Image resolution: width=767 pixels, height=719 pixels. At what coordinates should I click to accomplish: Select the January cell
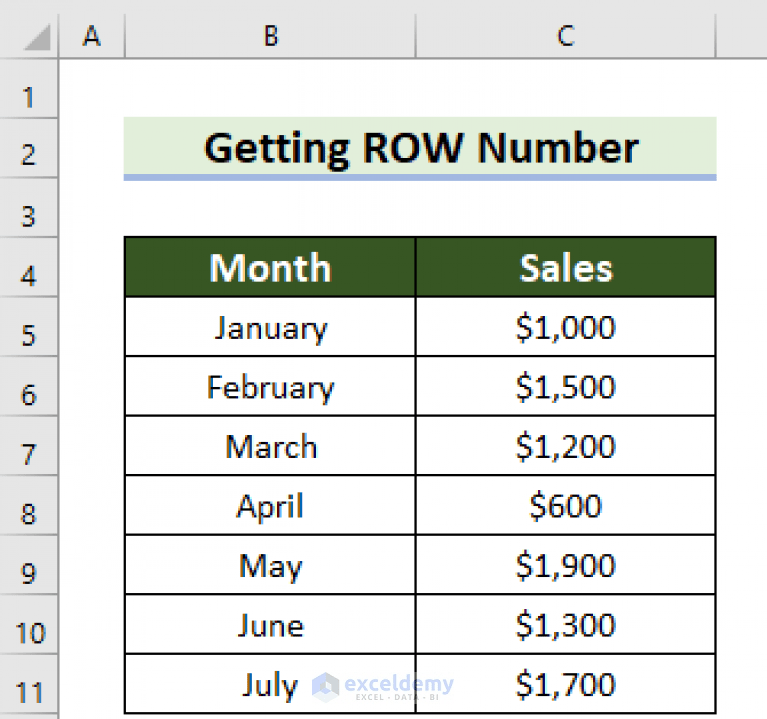270,327
